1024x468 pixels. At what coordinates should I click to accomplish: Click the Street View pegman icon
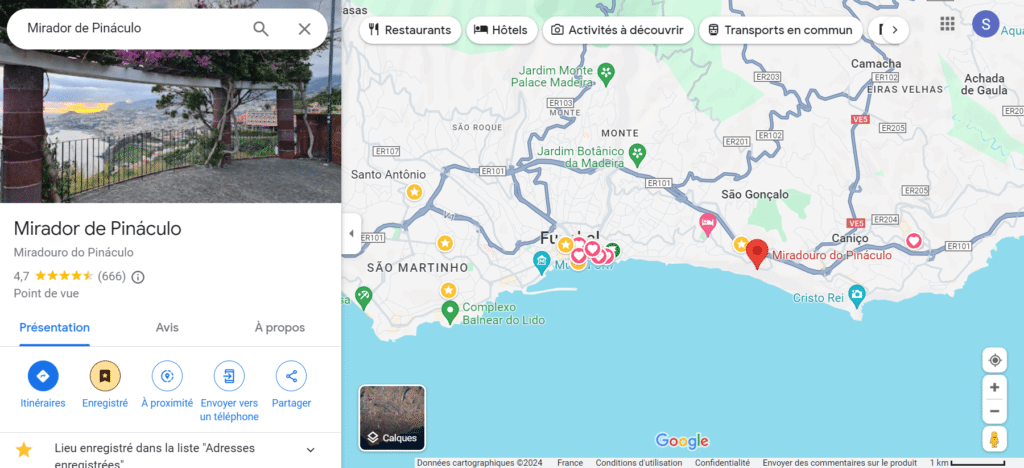tap(995, 439)
